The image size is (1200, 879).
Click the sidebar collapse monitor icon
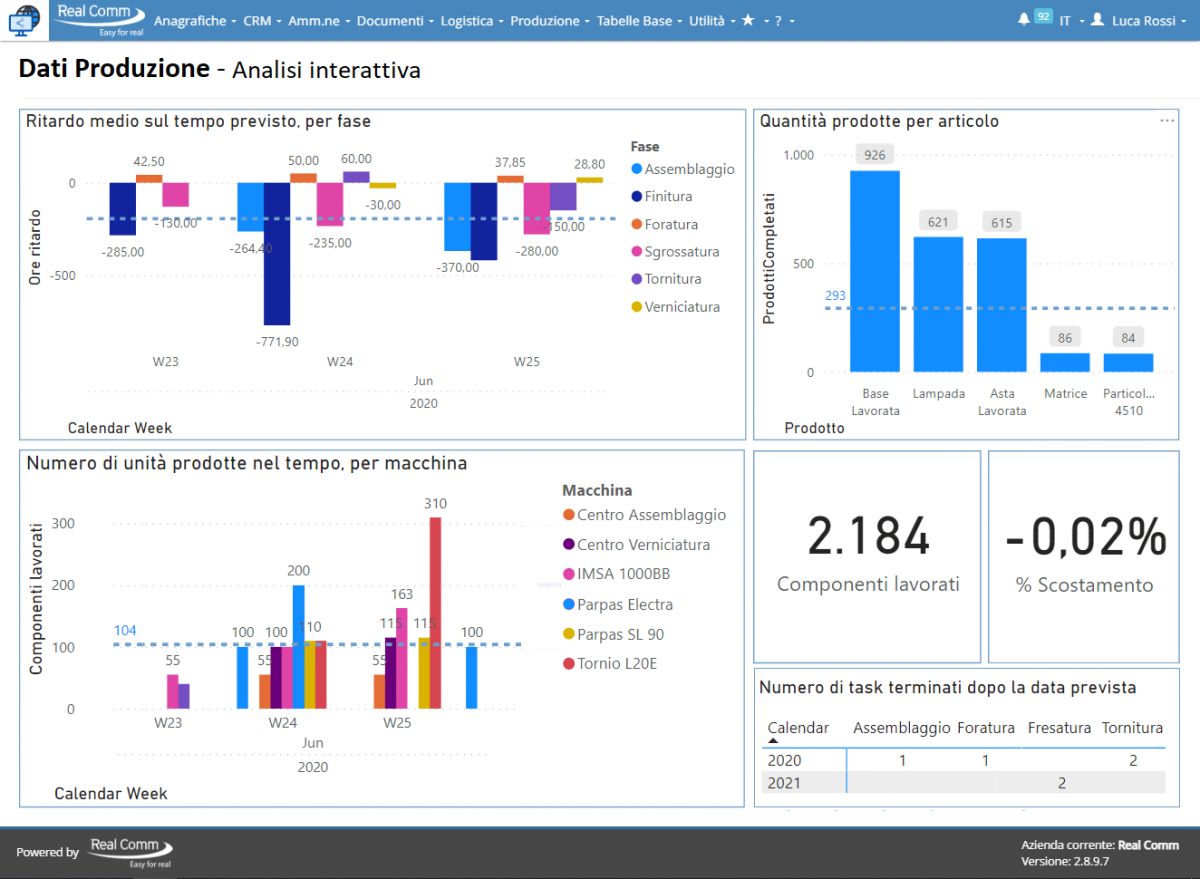[24, 20]
